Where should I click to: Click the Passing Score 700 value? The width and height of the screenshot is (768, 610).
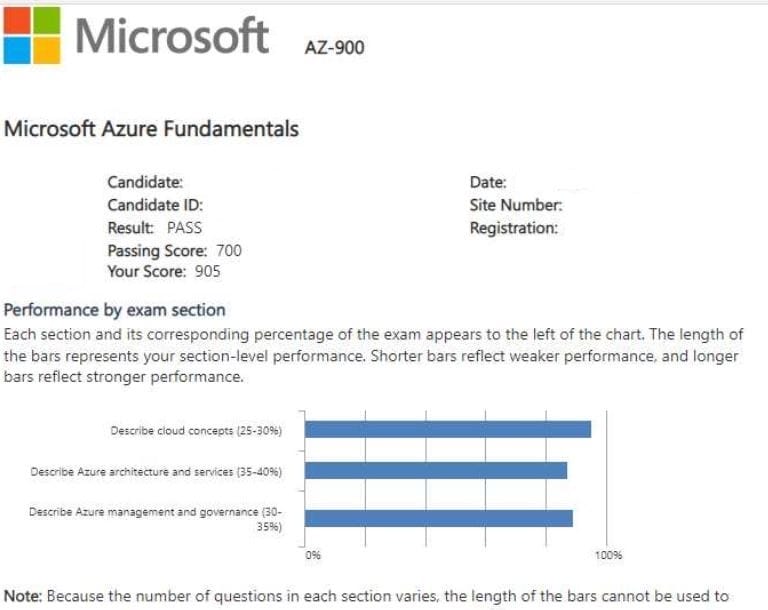(229, 250)
